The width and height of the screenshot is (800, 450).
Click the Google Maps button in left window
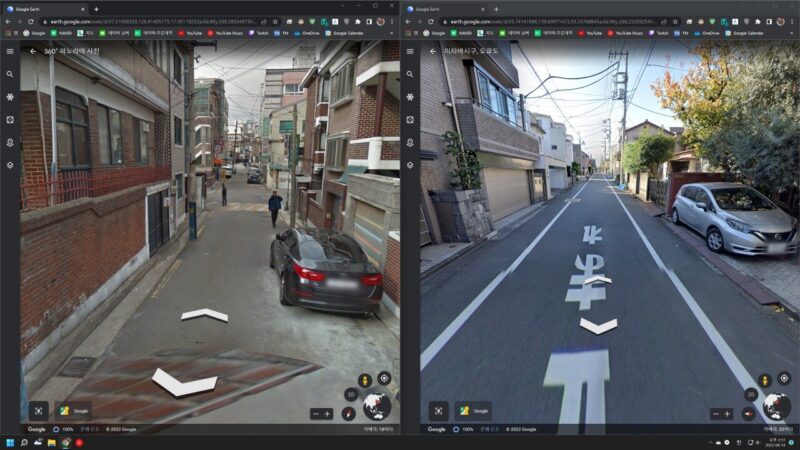tap(74, 410)
